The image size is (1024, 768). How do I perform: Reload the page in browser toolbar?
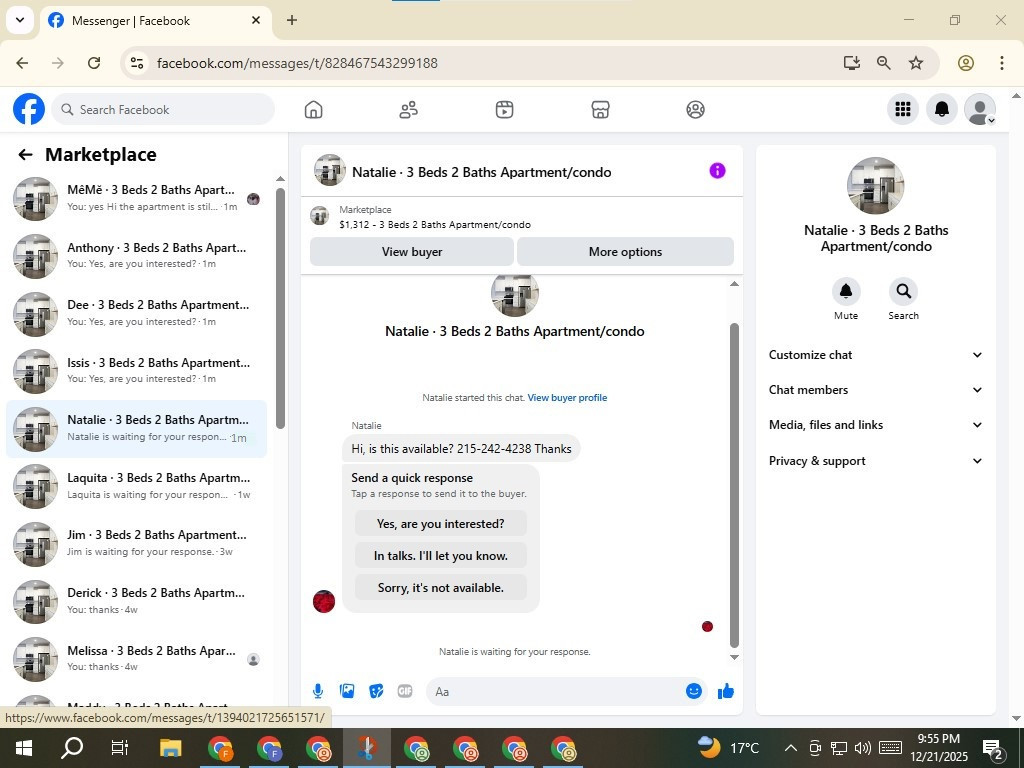[94, 63]
